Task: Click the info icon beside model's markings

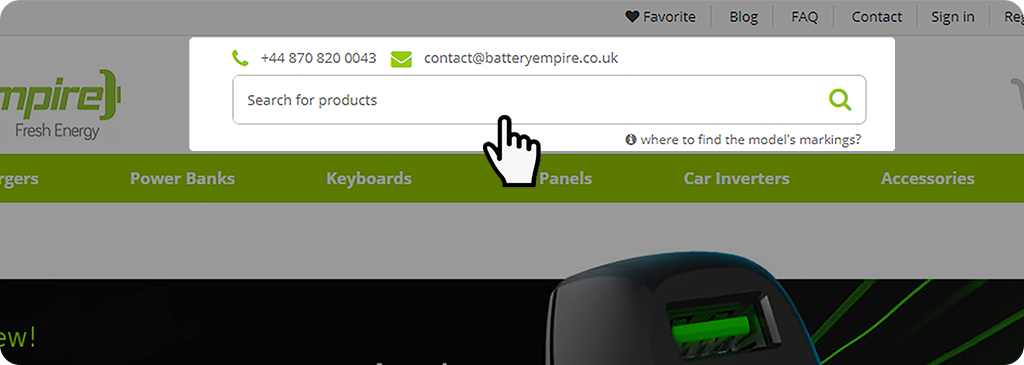Action: click(631, 139)
